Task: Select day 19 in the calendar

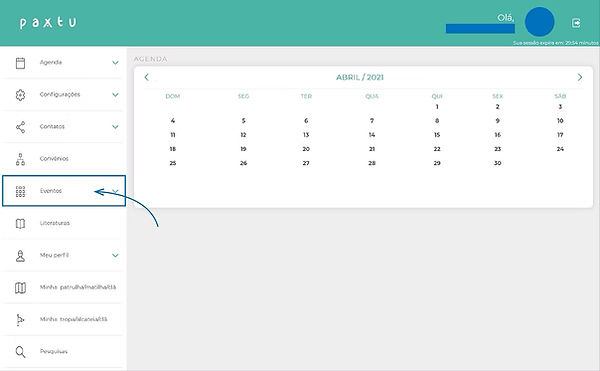Action: click(243, 149)
